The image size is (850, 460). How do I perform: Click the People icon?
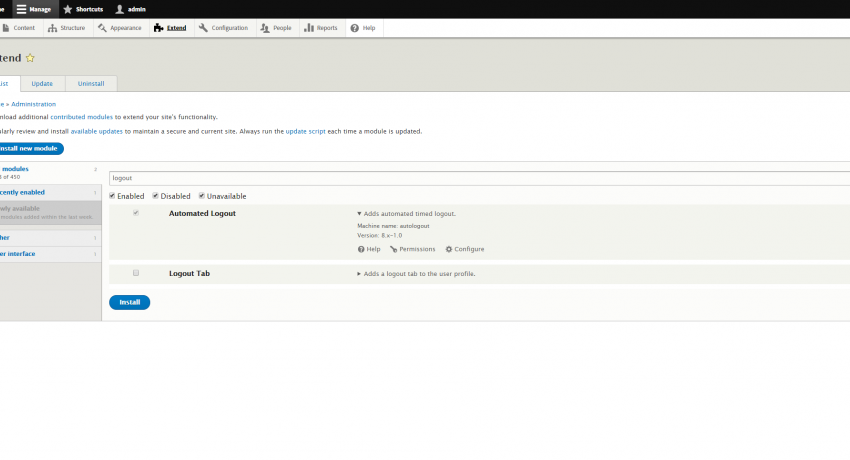coord(265,28)
